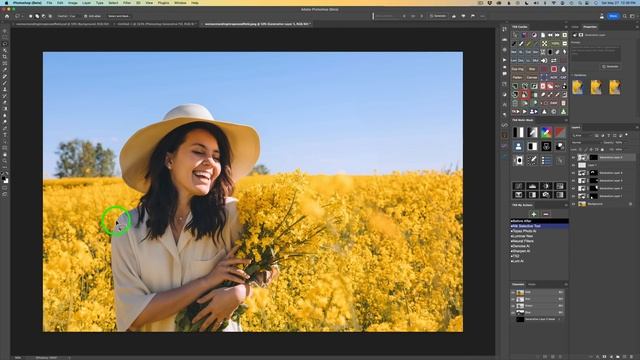Select the Type tool in the left toolbar

5,135
